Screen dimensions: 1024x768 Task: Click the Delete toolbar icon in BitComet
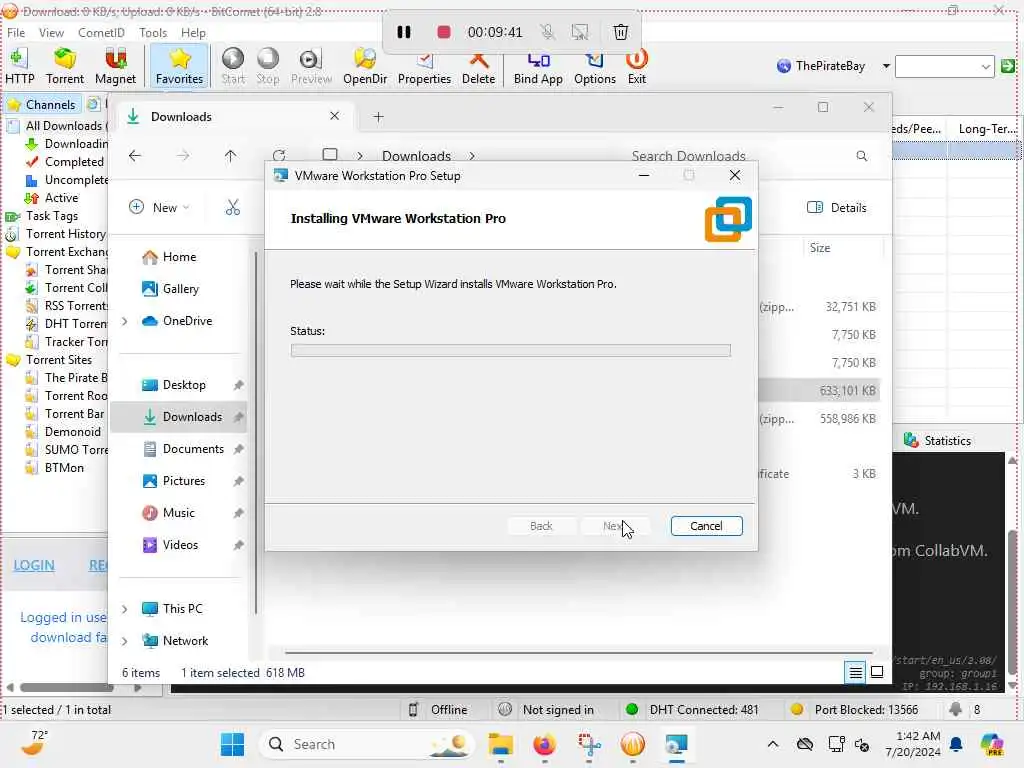click(479, 66)
